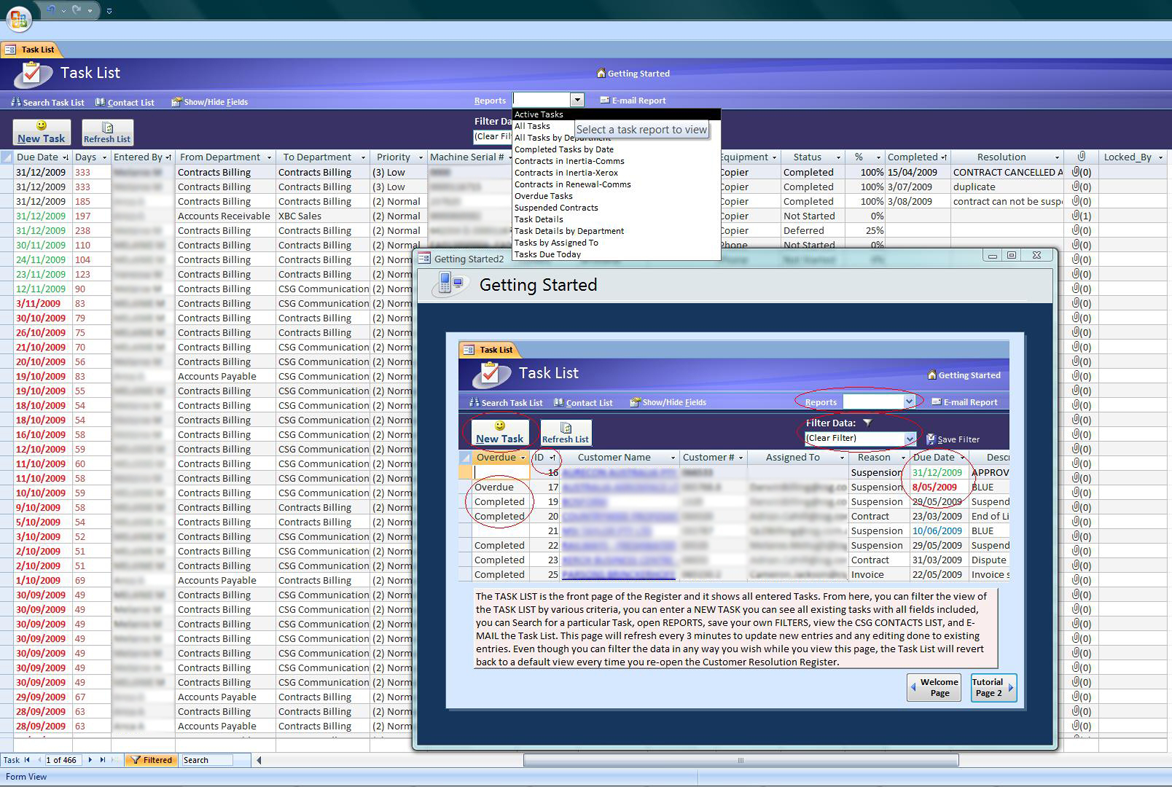Choose Tasks by Assigned To report
Viewport: 1172px width, 787px height.
click(556, 242)
